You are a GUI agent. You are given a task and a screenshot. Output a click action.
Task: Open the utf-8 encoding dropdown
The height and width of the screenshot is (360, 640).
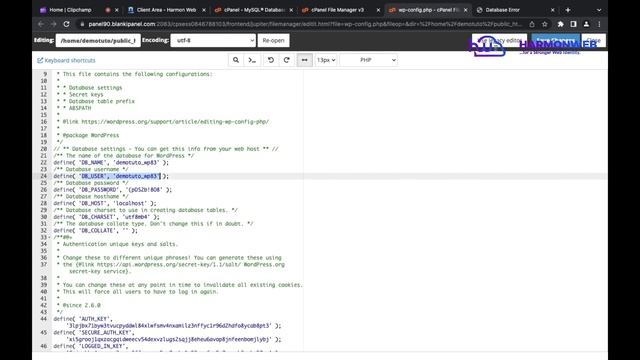(213, 40)
